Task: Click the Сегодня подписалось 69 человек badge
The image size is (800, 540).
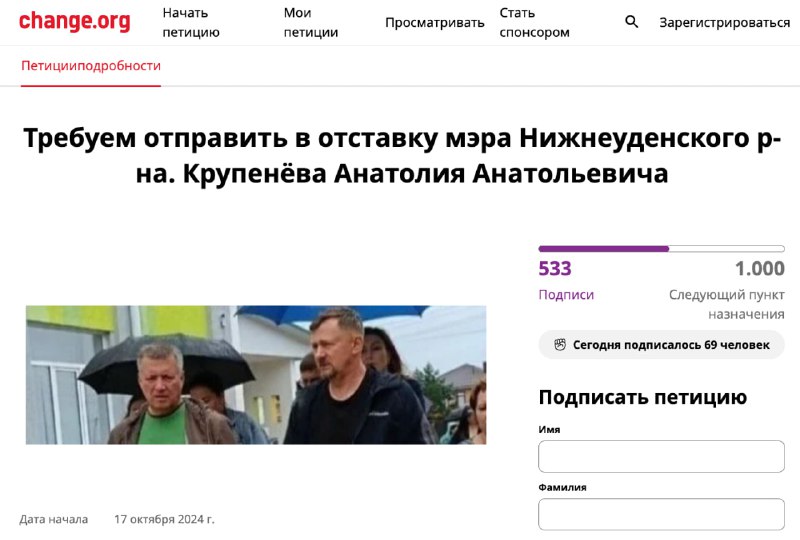Action: click(661, 345)
